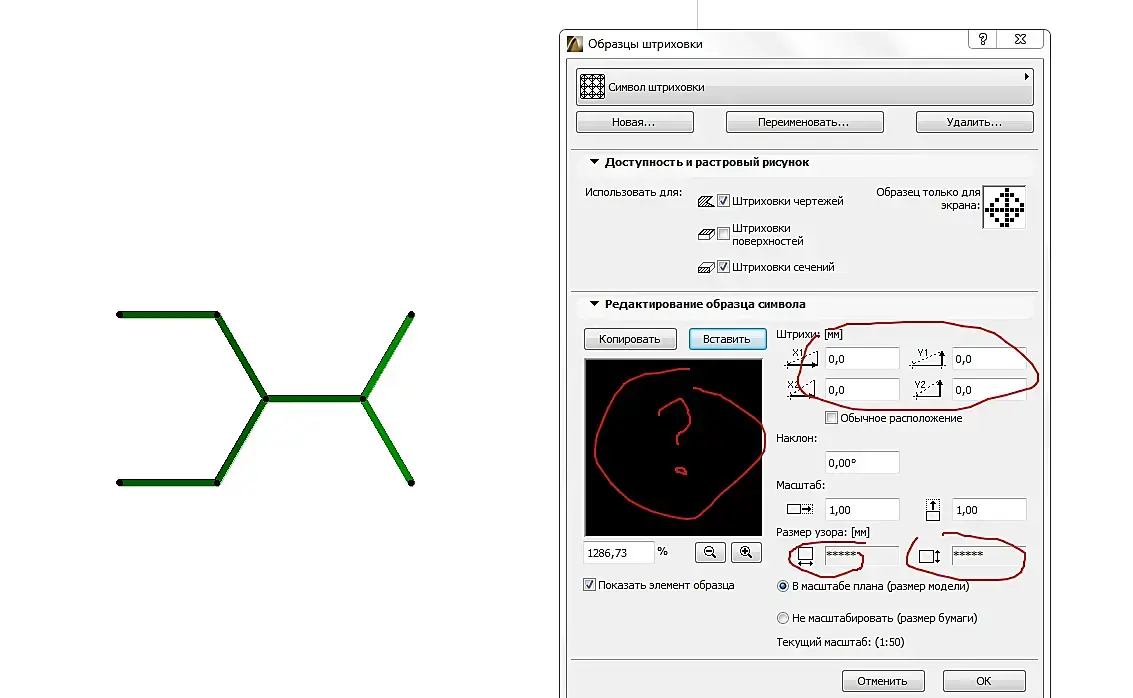Zoom out the symbol preview
Image resolution: width=1133 pixels, height=698 pixels.
710,553
